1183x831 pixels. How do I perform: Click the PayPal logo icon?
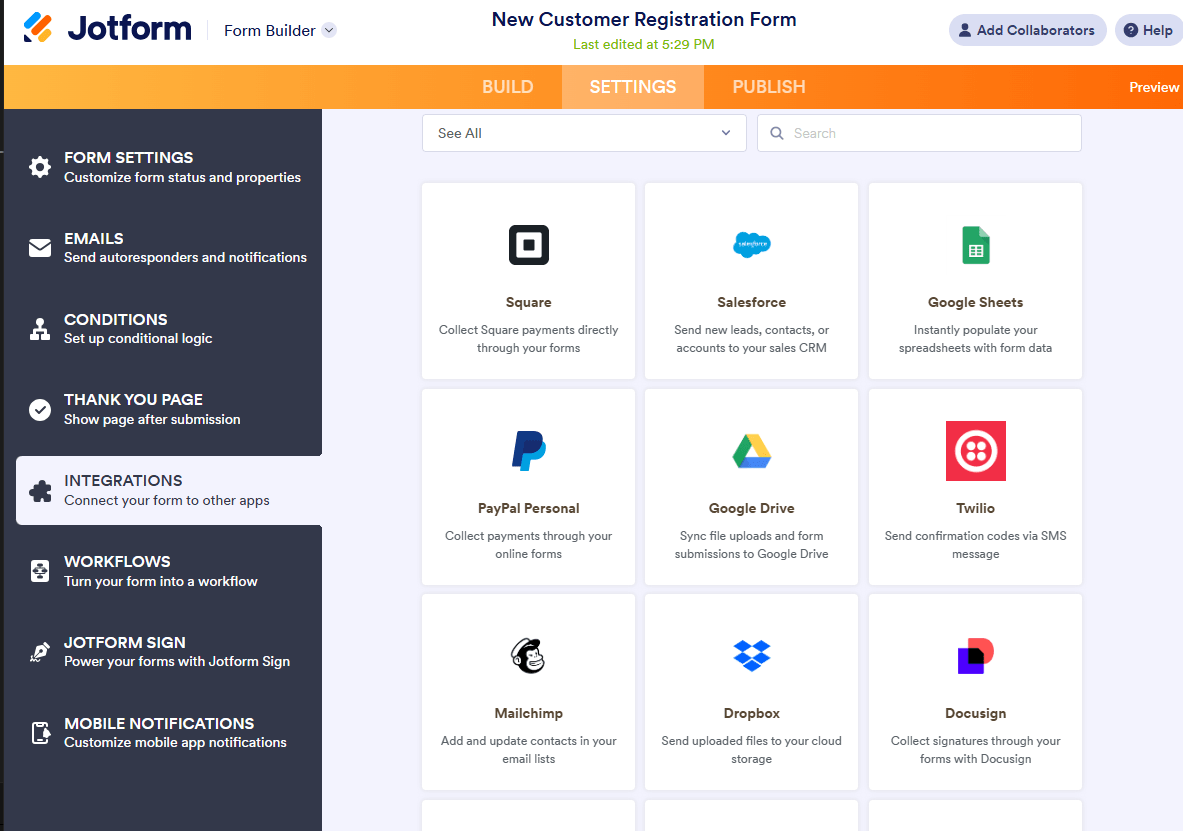tap(529, 451)
